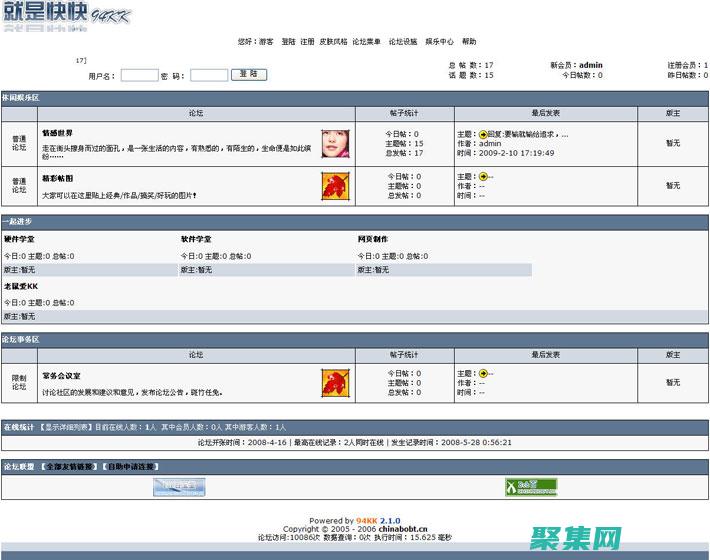Open the 娱乐中心 entertainment center menu
Screen dimensions: 710x560
(439, 42)
